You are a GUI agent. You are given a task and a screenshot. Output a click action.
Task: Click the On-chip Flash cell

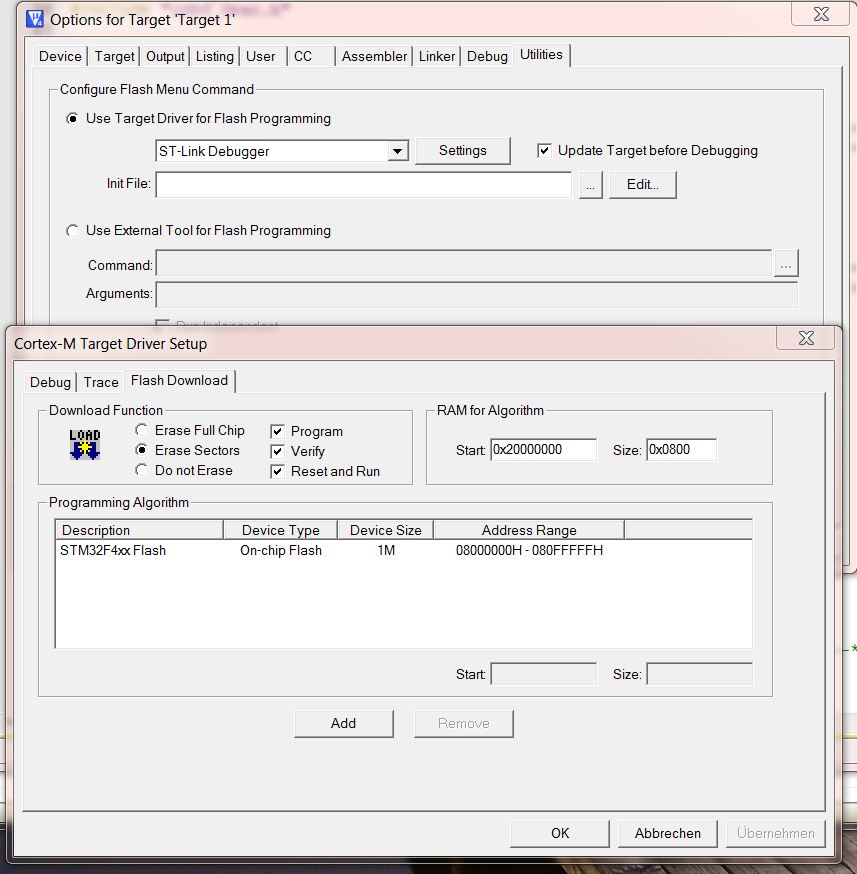click(281, 551)
